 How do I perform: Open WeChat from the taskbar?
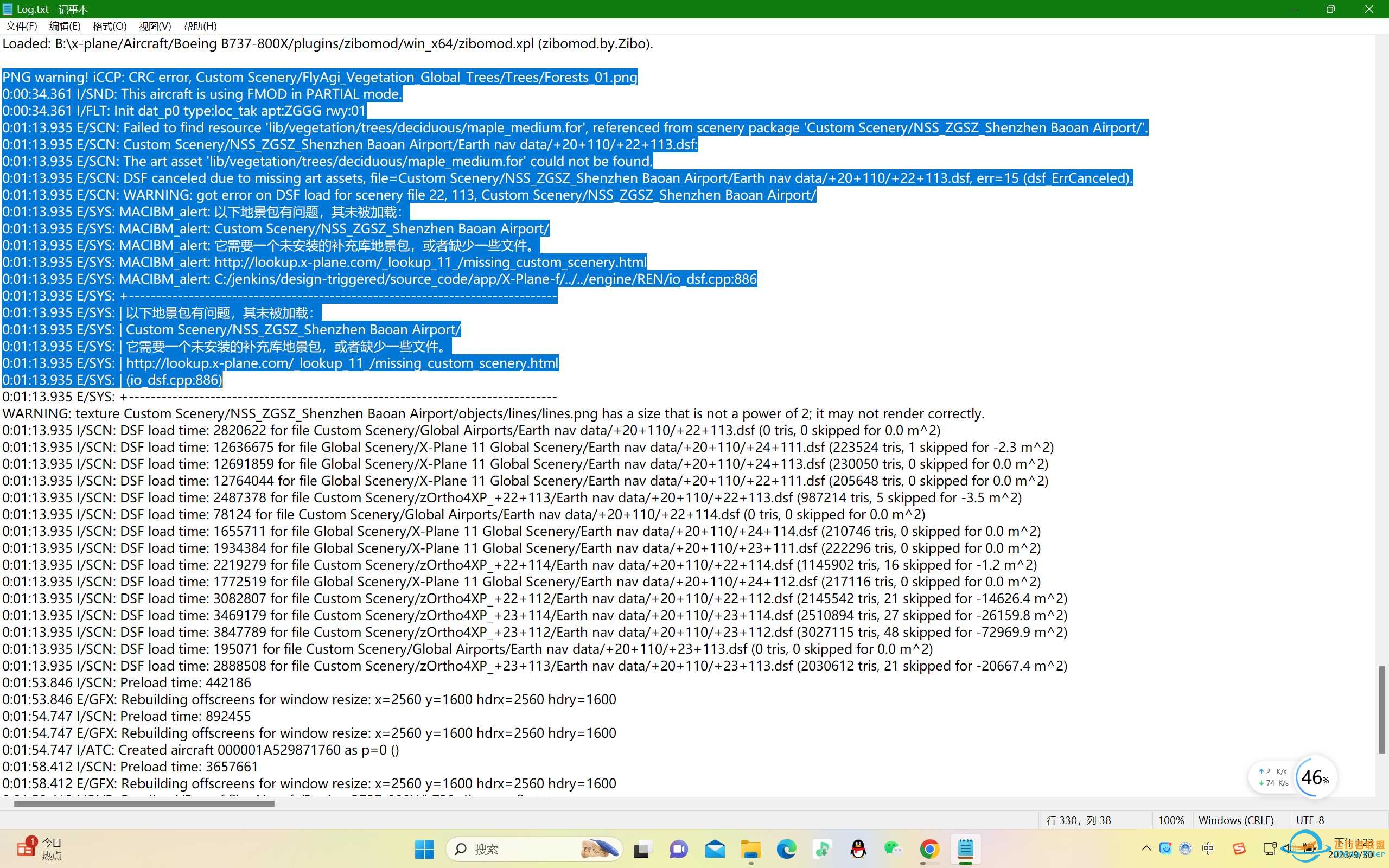pyautogui.click(x=894, y=848)
